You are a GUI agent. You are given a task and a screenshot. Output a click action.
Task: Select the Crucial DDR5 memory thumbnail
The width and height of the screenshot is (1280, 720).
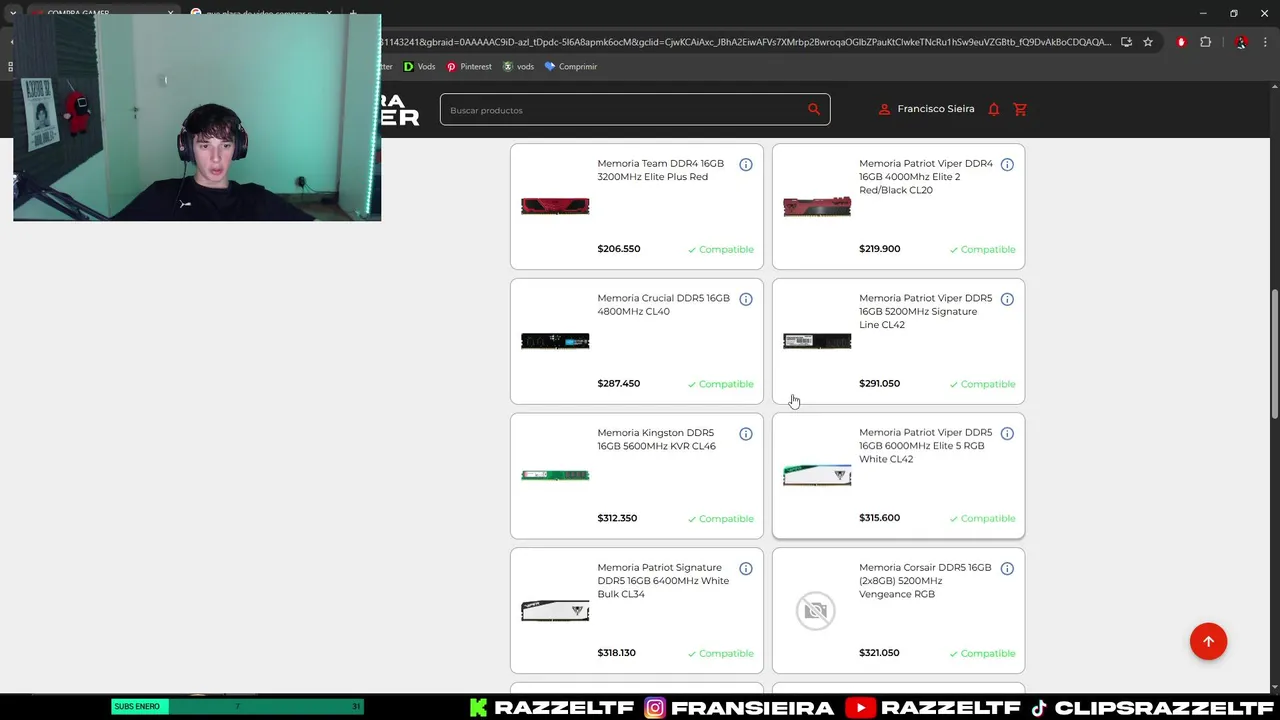click(x=555, y=341)
